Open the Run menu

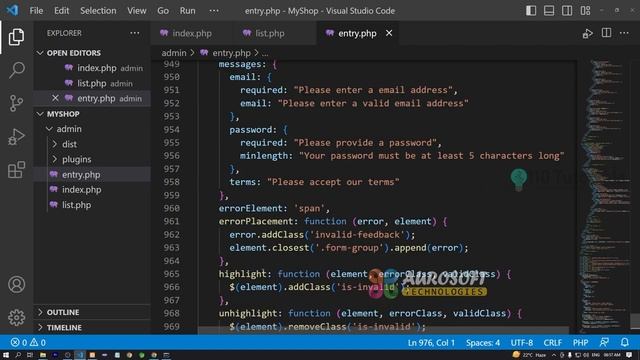[x=187, y=11]
